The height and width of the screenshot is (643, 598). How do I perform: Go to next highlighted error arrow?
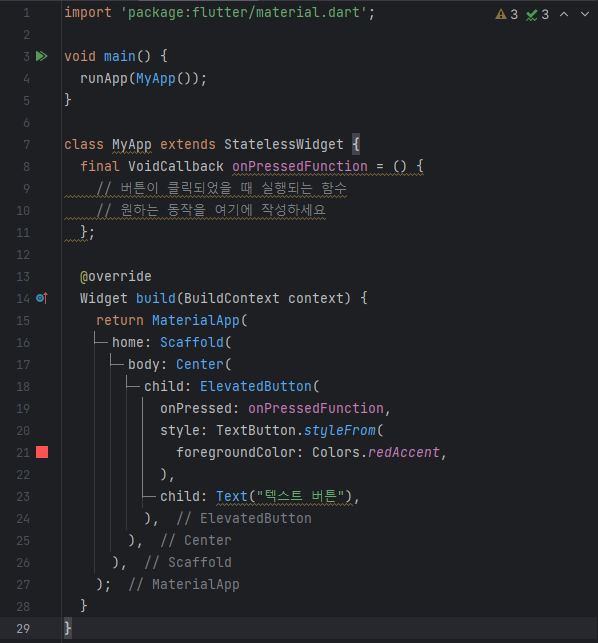(x=585, y=14)
